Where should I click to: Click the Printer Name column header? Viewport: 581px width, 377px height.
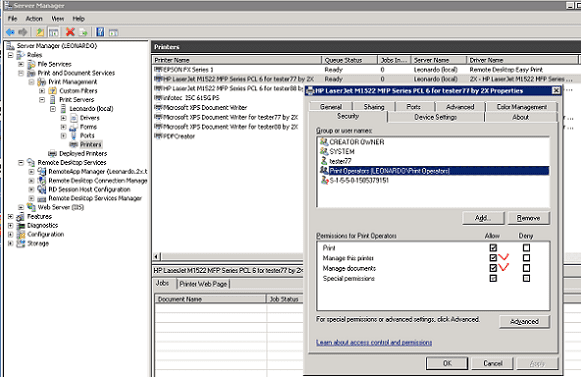pos(236,60)
